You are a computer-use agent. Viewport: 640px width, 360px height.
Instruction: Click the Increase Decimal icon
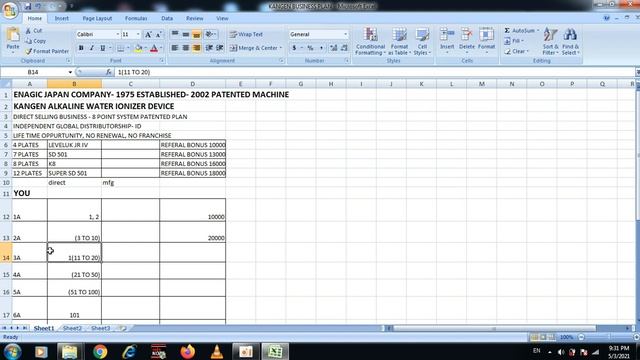[333, 48]
